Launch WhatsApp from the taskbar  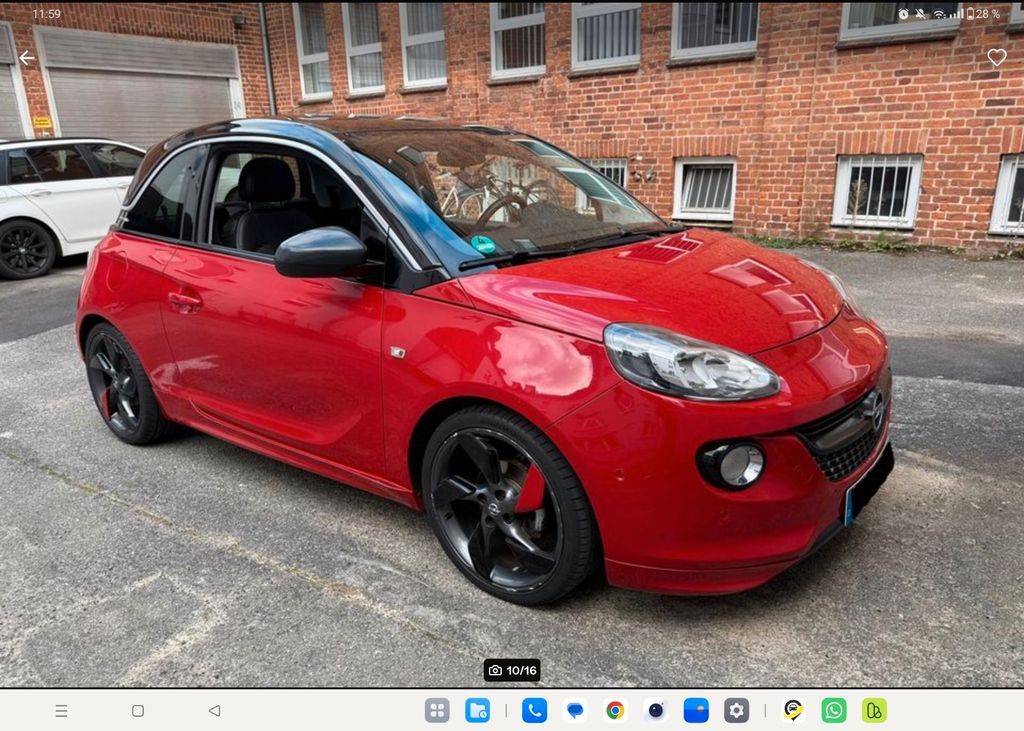tap(833, 710)
